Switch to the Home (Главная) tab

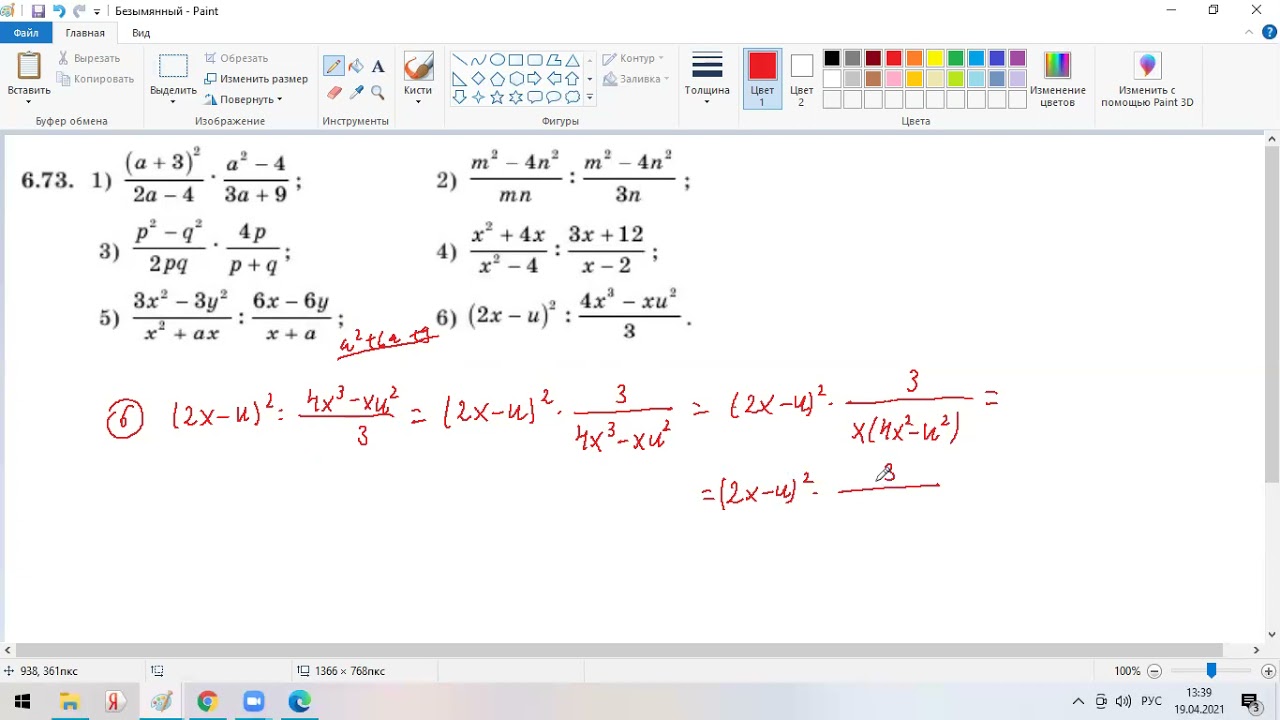(85, 33)
